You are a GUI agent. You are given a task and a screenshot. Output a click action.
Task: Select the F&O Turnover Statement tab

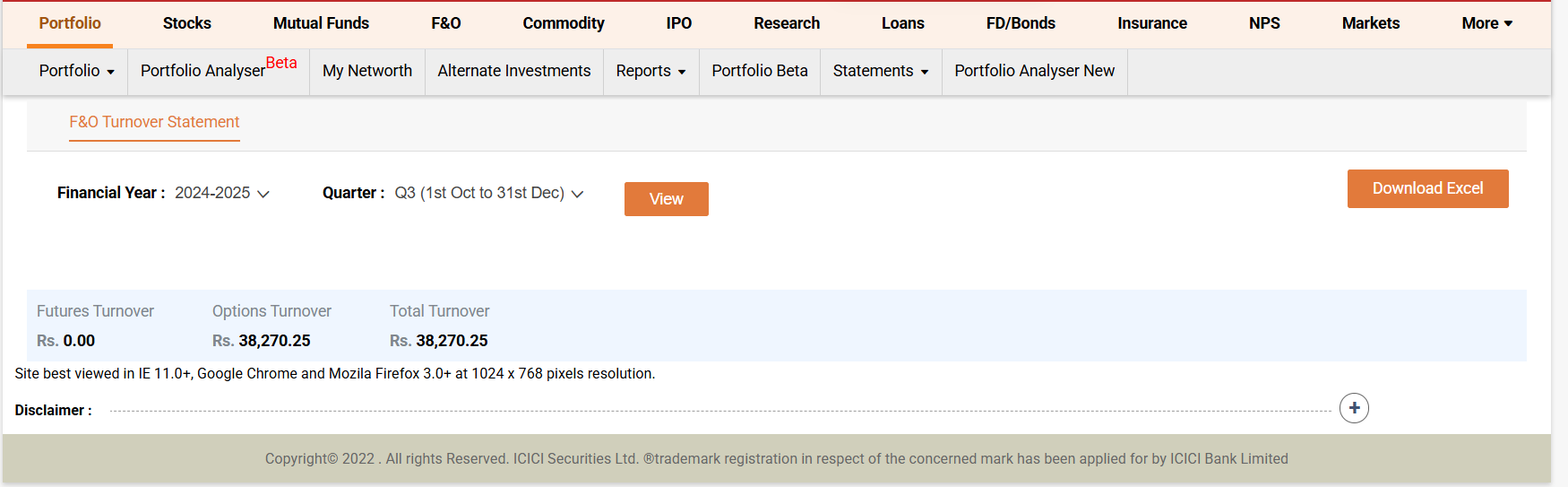[154, 122]
